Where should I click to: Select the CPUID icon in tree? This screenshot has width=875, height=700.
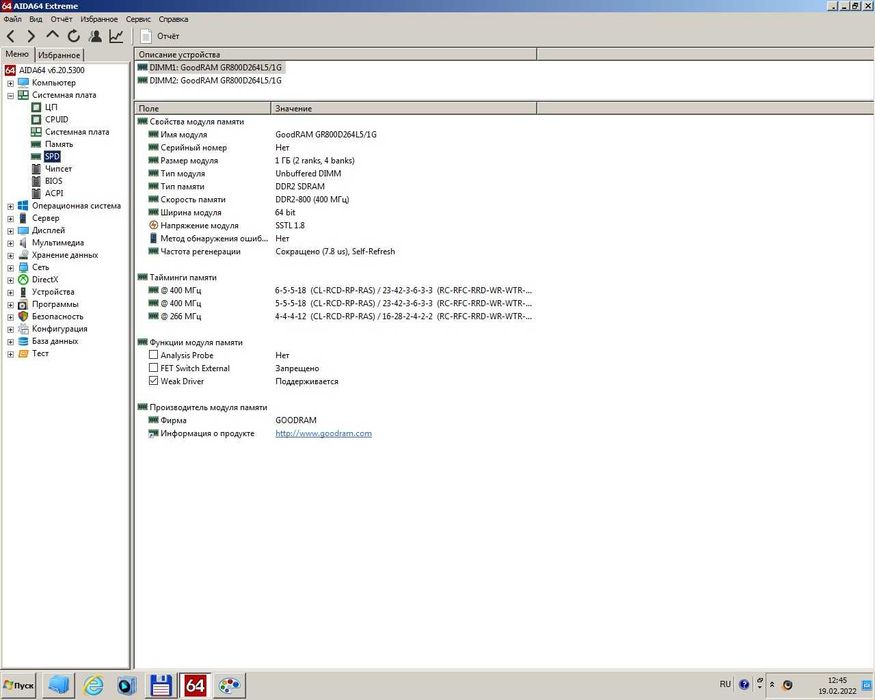point(36,119)
